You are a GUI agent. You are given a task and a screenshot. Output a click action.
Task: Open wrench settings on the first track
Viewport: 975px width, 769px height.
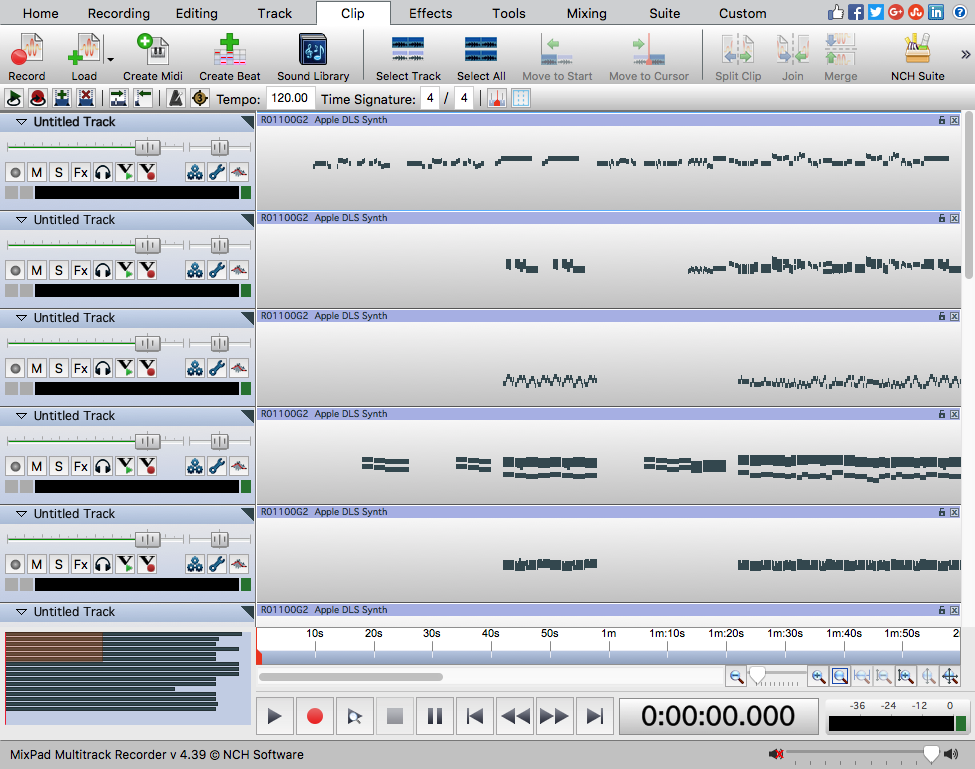tap(216, 172)
